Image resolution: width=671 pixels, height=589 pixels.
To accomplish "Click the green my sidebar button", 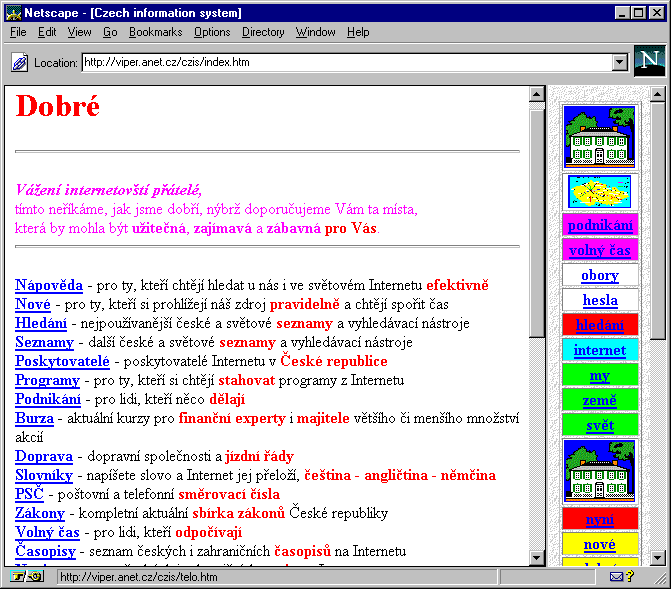I will [x=600, y=375].
